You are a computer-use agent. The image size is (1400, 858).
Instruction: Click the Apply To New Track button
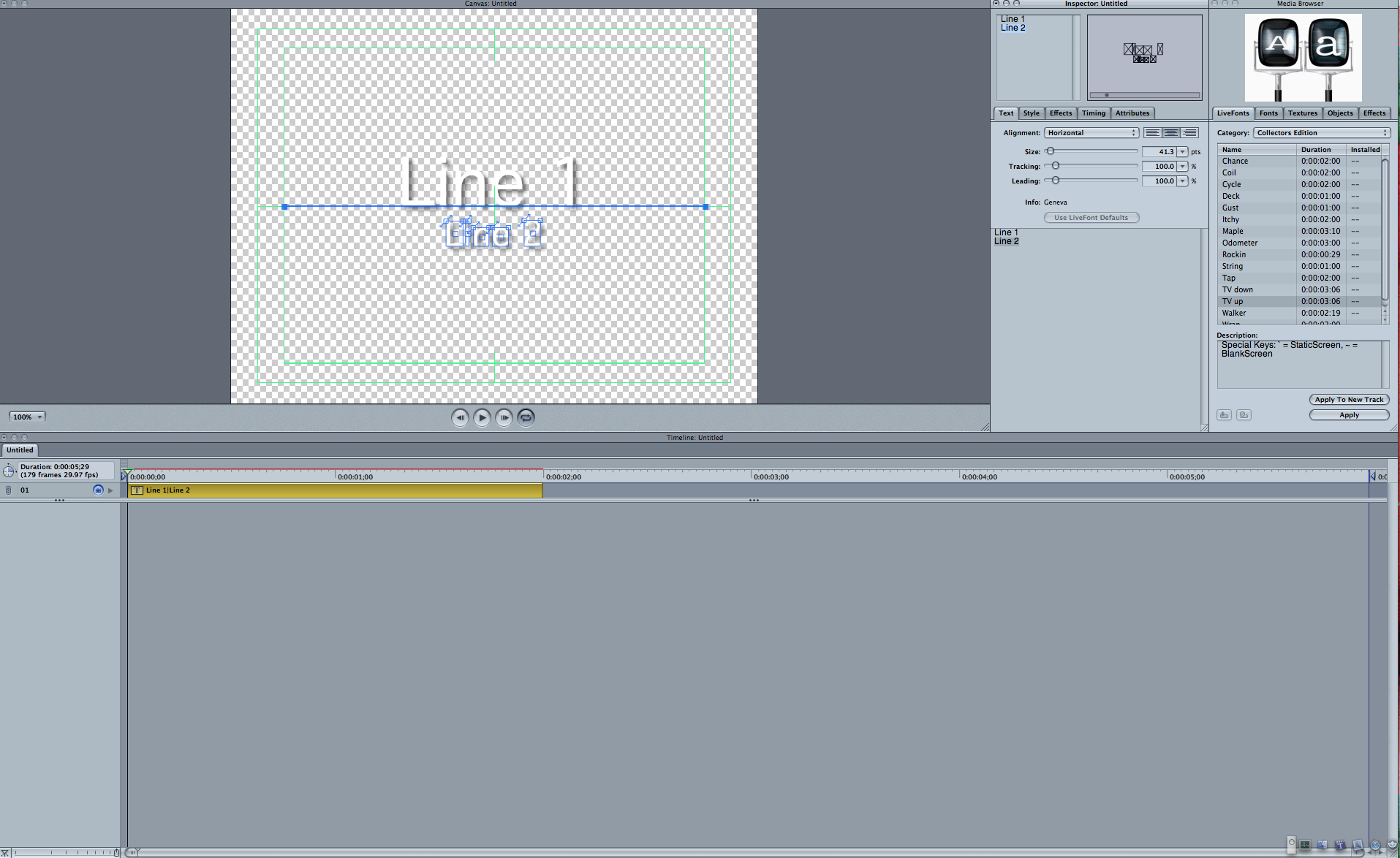[x=1349, y=400]
